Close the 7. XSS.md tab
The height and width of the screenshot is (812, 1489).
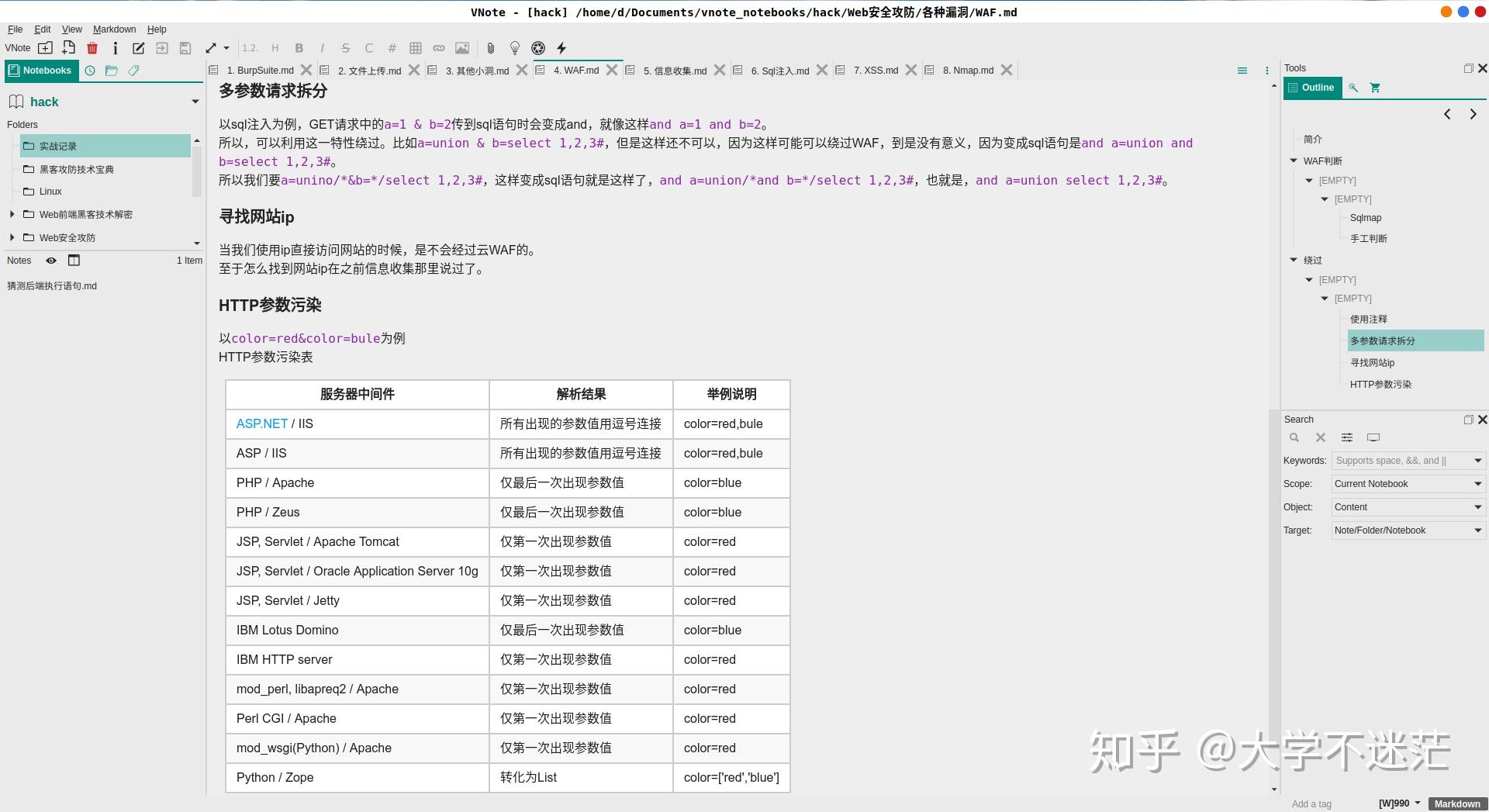tap(911, 70)
